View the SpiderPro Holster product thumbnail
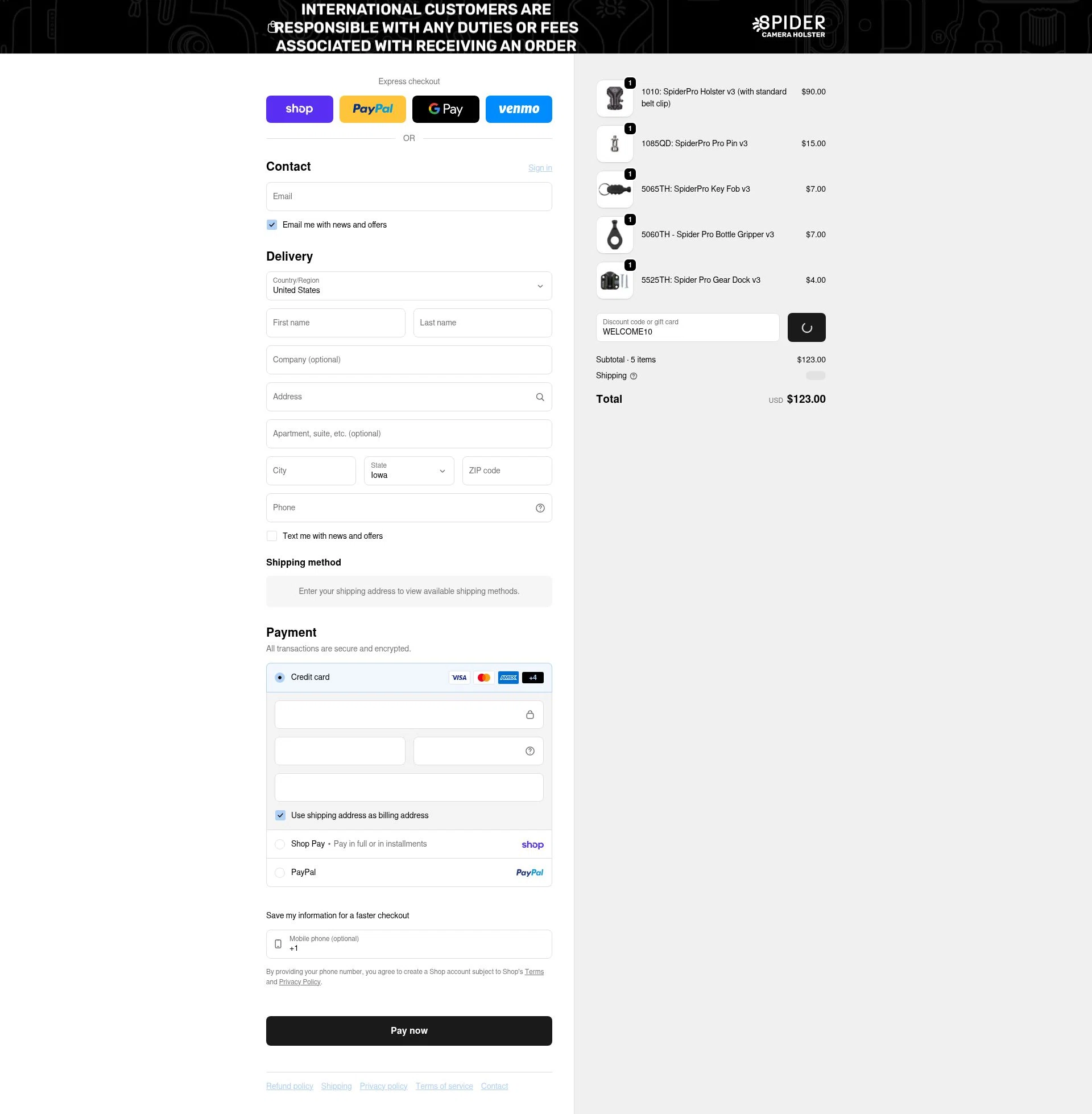The width and height of the screenshot is (1092, 1114). click(614, 97)
